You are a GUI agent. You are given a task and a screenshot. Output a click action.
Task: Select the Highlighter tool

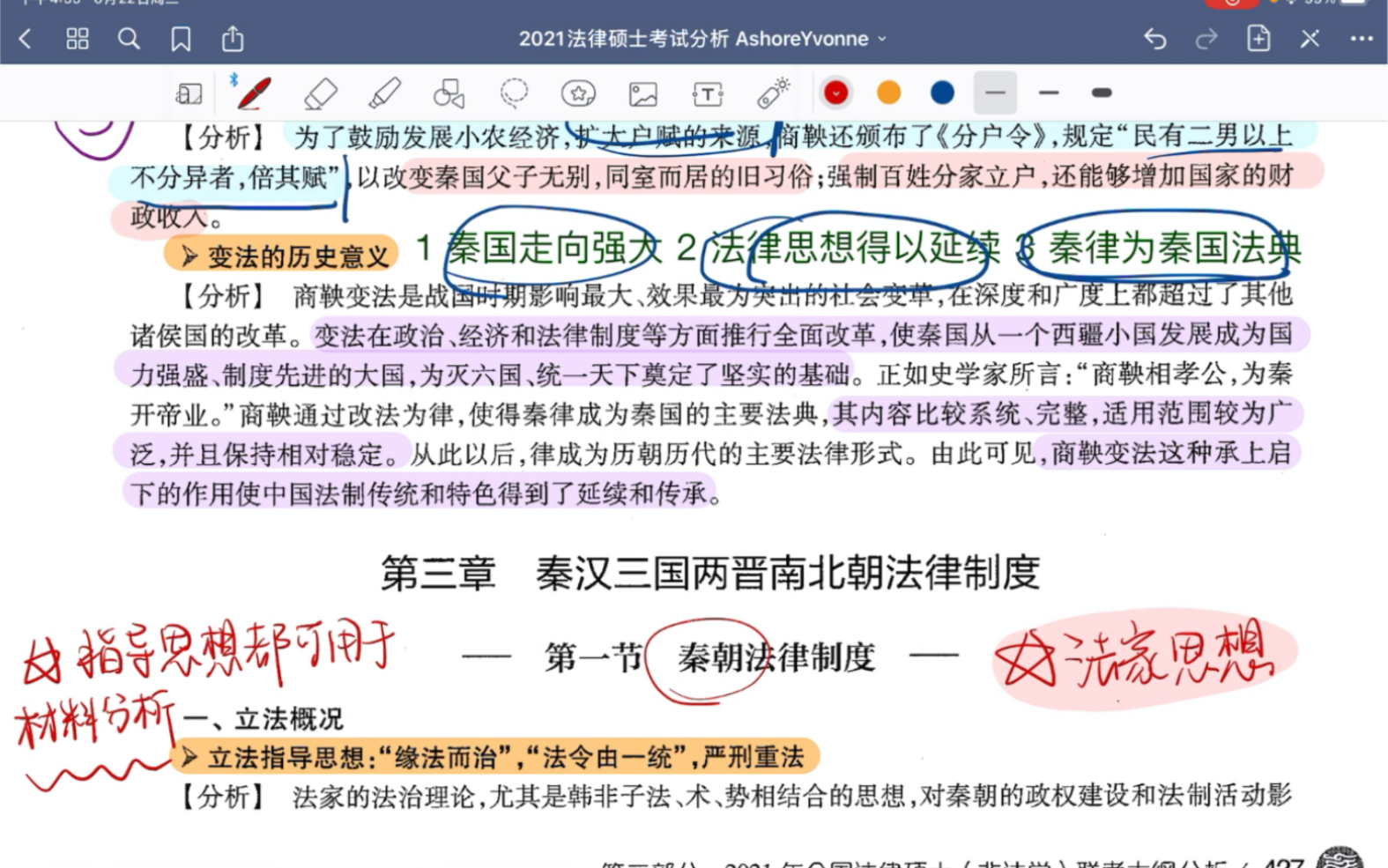point(384,93)
